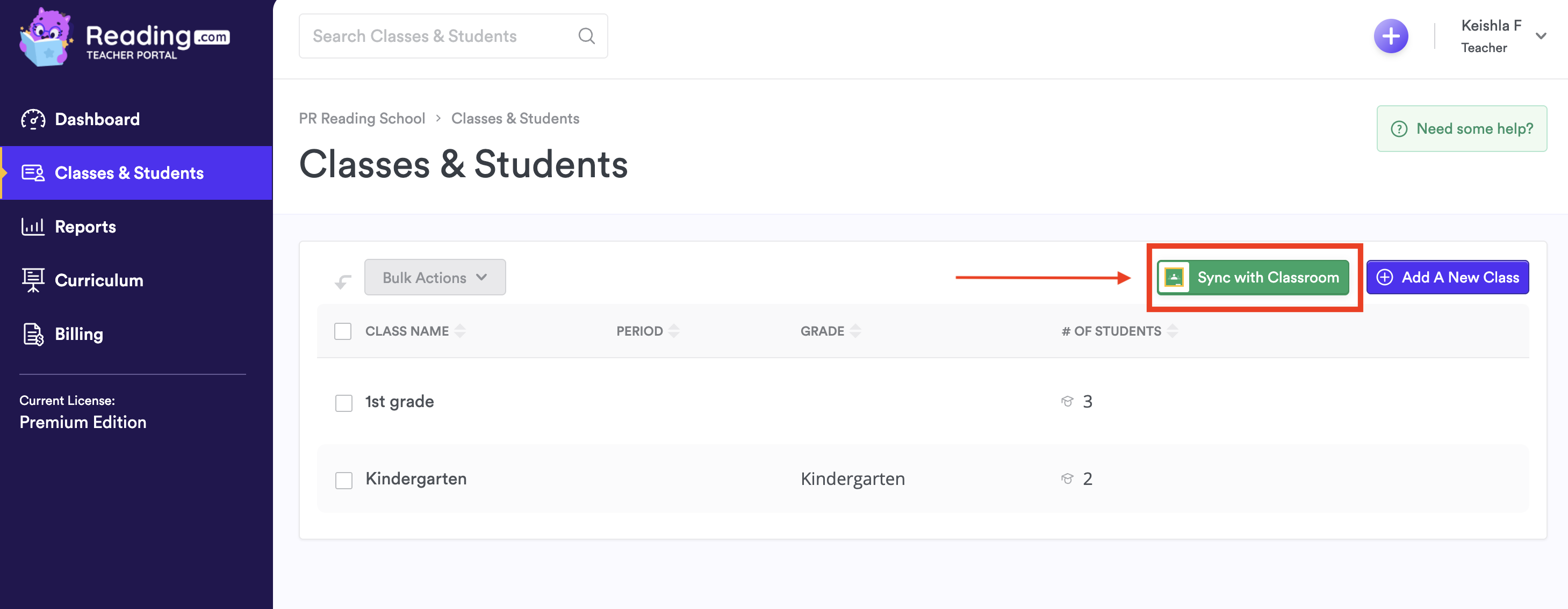Click the Reading.com owl logo

pyautogui.click(x=46, y=38)
